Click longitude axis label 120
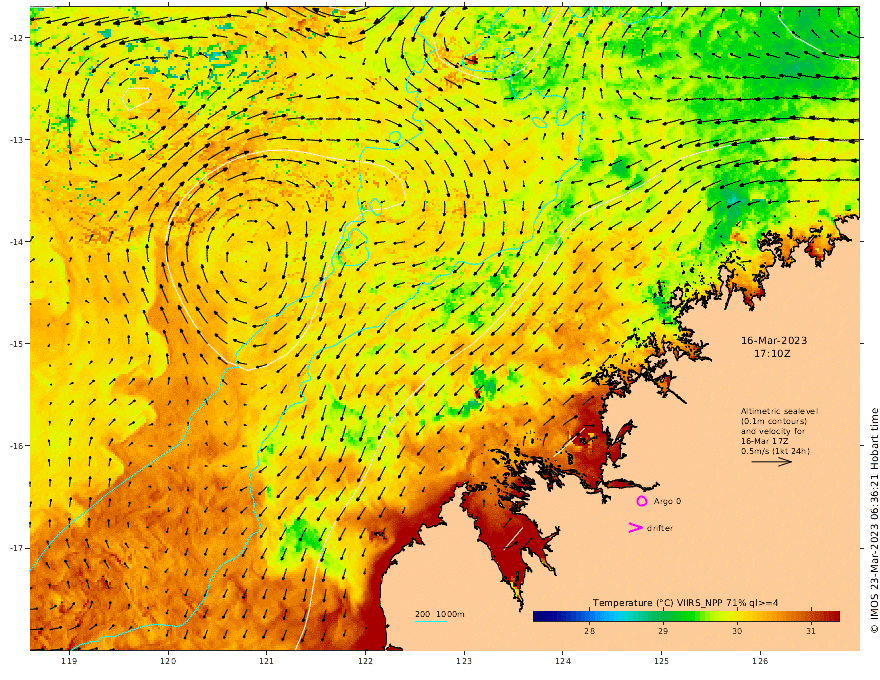 coord(168,661)
